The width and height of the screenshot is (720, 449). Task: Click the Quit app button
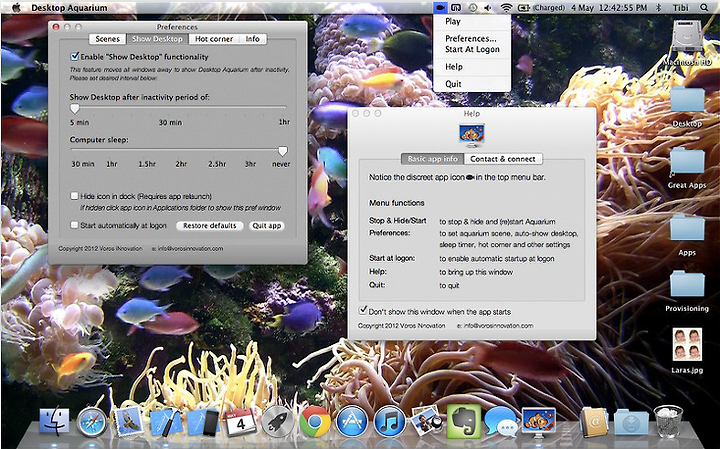point(267,226)
